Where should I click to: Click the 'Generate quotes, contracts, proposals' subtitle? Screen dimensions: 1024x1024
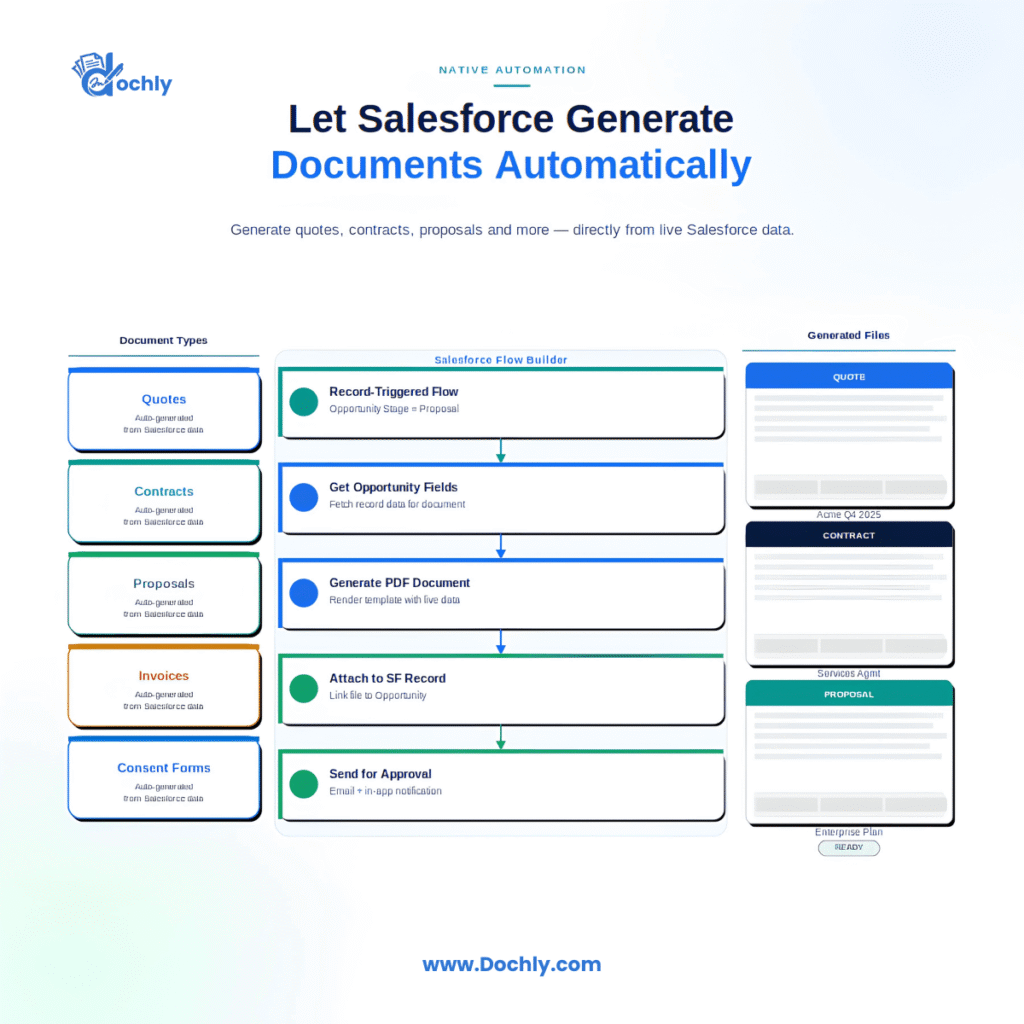[512, 230]
